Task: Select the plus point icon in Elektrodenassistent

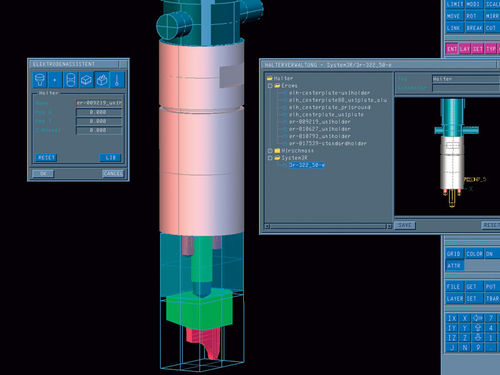Action: (x=55, y=80)
